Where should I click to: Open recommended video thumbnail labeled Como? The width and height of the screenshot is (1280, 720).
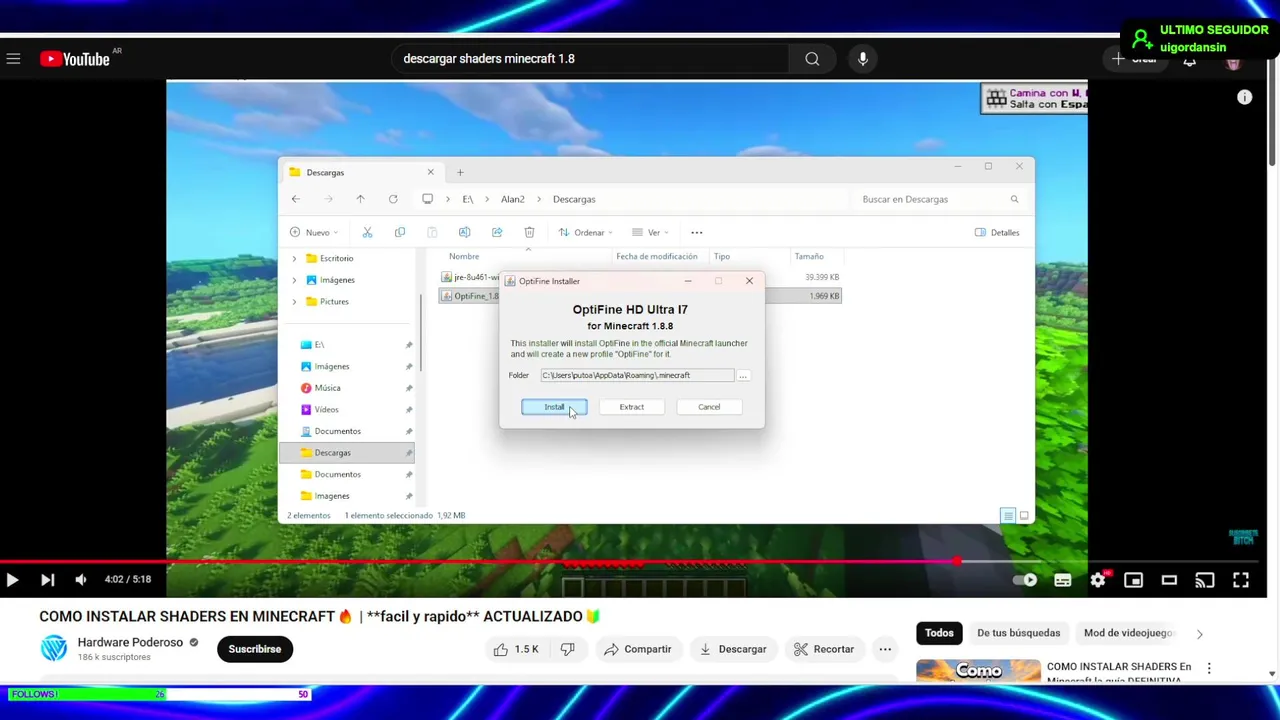click(978, 671)
